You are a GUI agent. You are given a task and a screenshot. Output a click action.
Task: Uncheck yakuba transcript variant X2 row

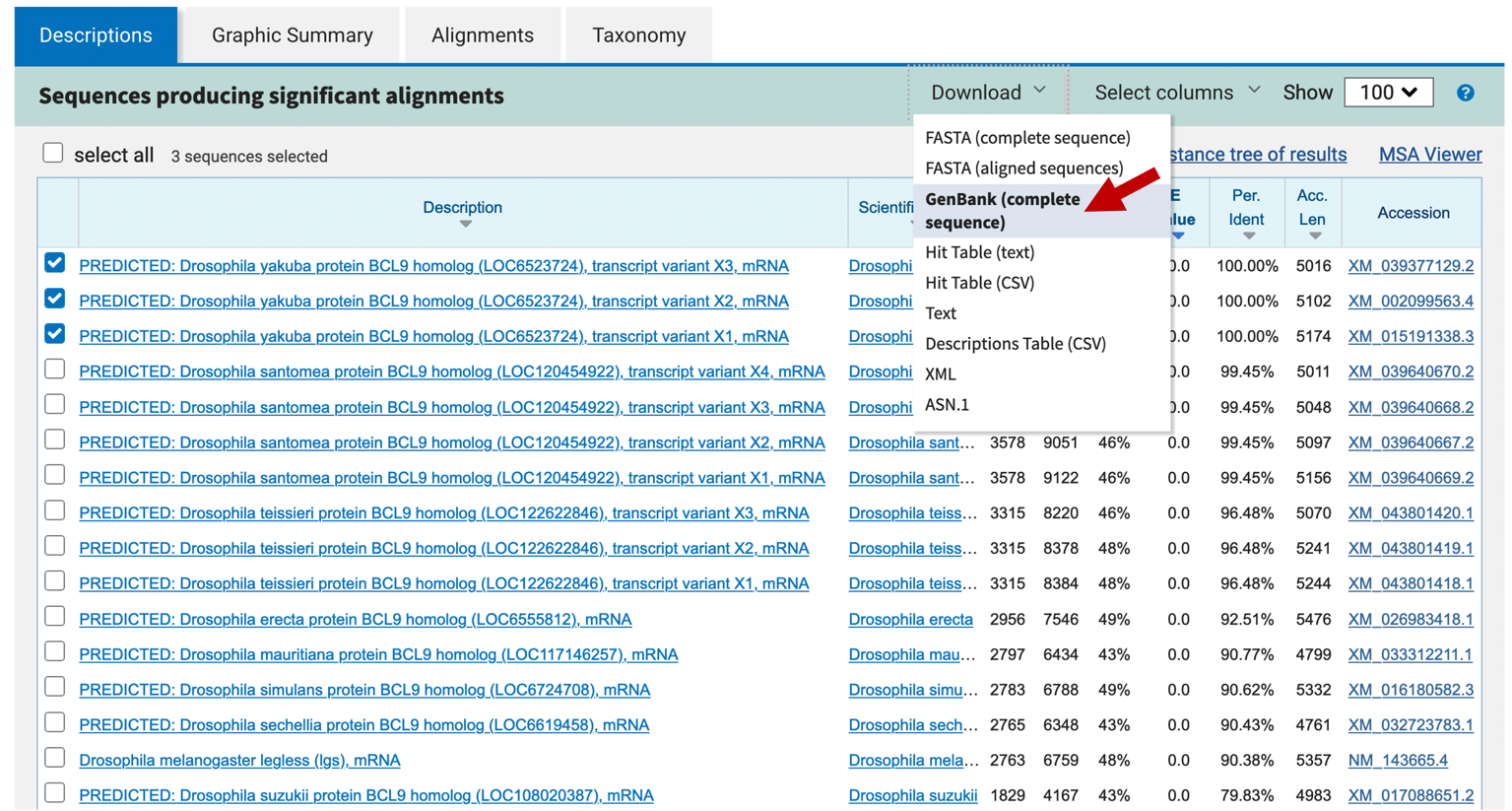tap(55, 299)
